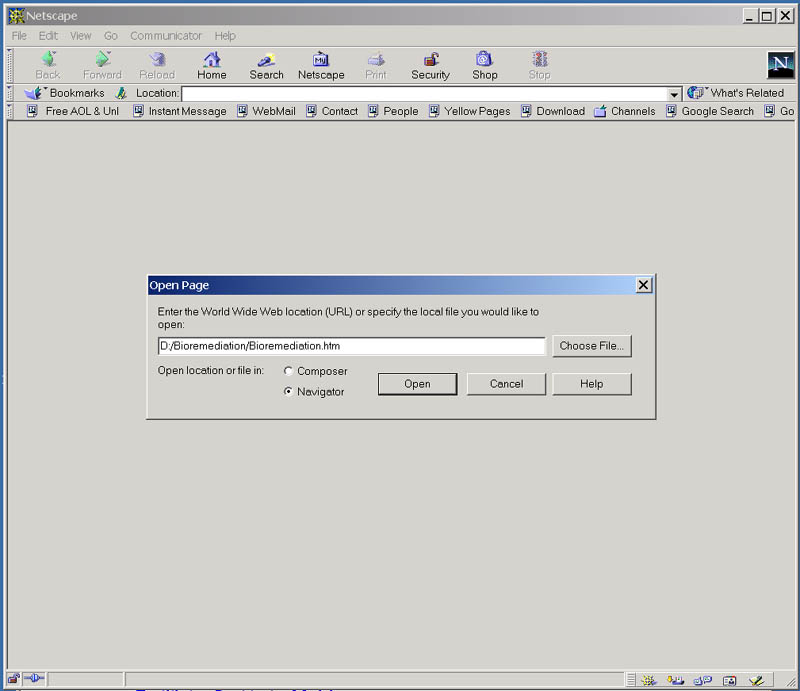Image resolution: width=800 pixels, height=691 pixels.
Task: Open the Communicator menu
Action: tap(166, 36)
